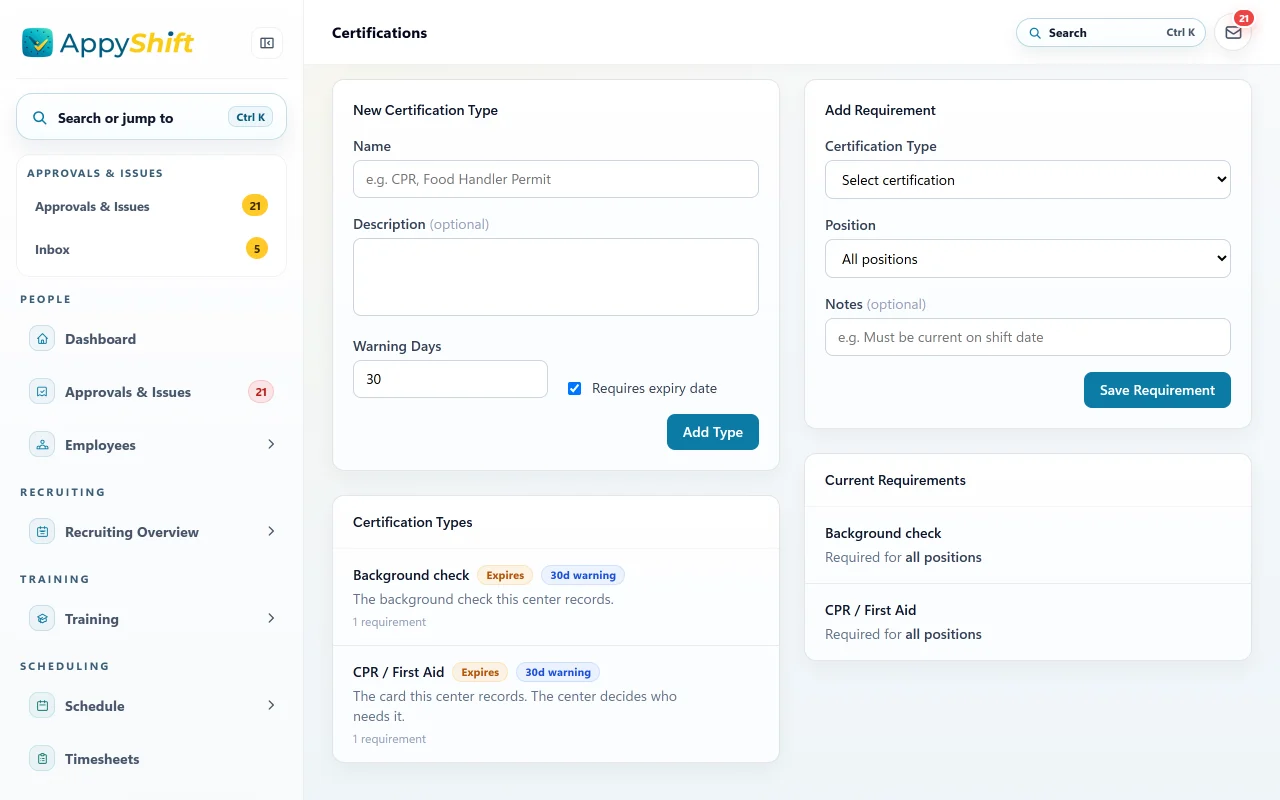Go to the Dashboard page
This screenshot has width=1280, height=800.
tap(151, 339)
